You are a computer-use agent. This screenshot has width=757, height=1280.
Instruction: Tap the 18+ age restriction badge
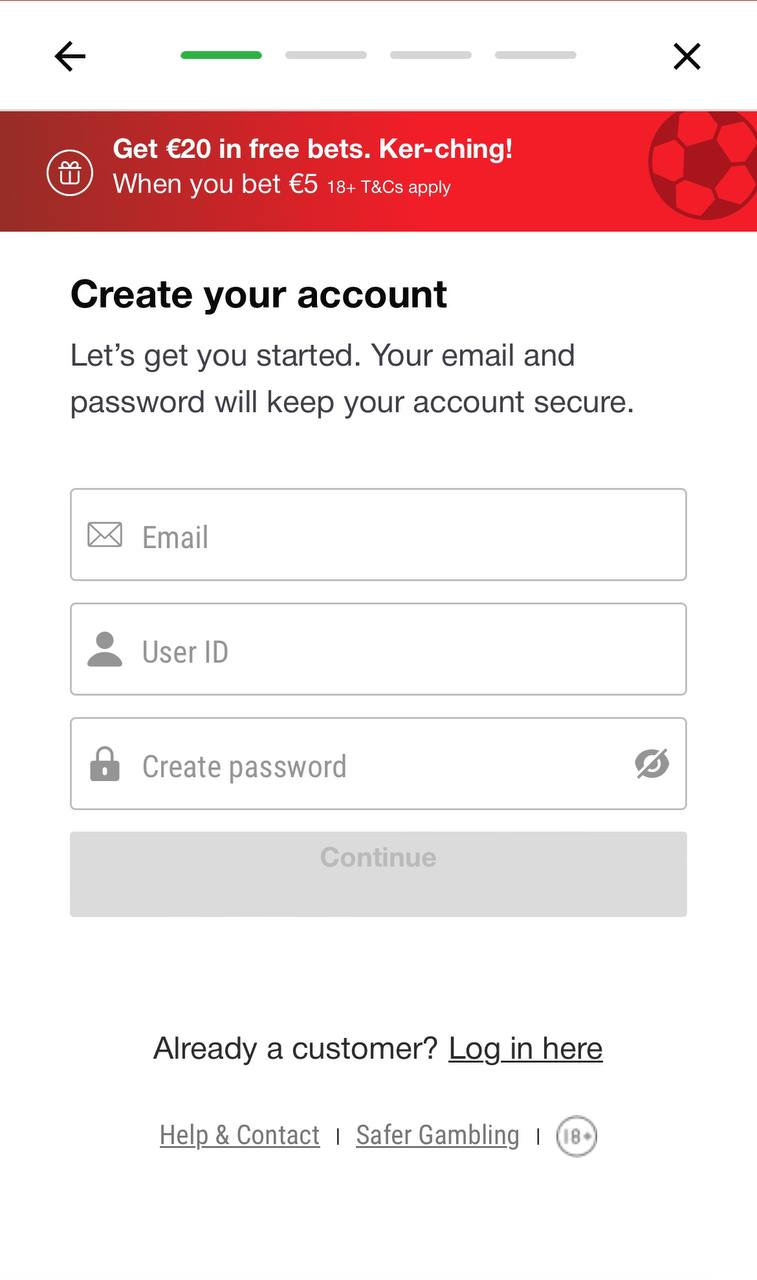tap(577, 1136)
